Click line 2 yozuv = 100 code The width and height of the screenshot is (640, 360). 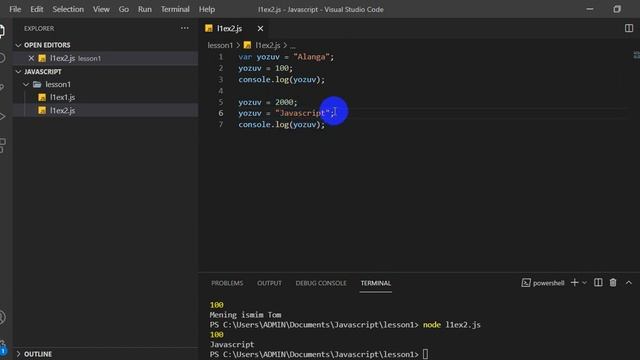265,68
